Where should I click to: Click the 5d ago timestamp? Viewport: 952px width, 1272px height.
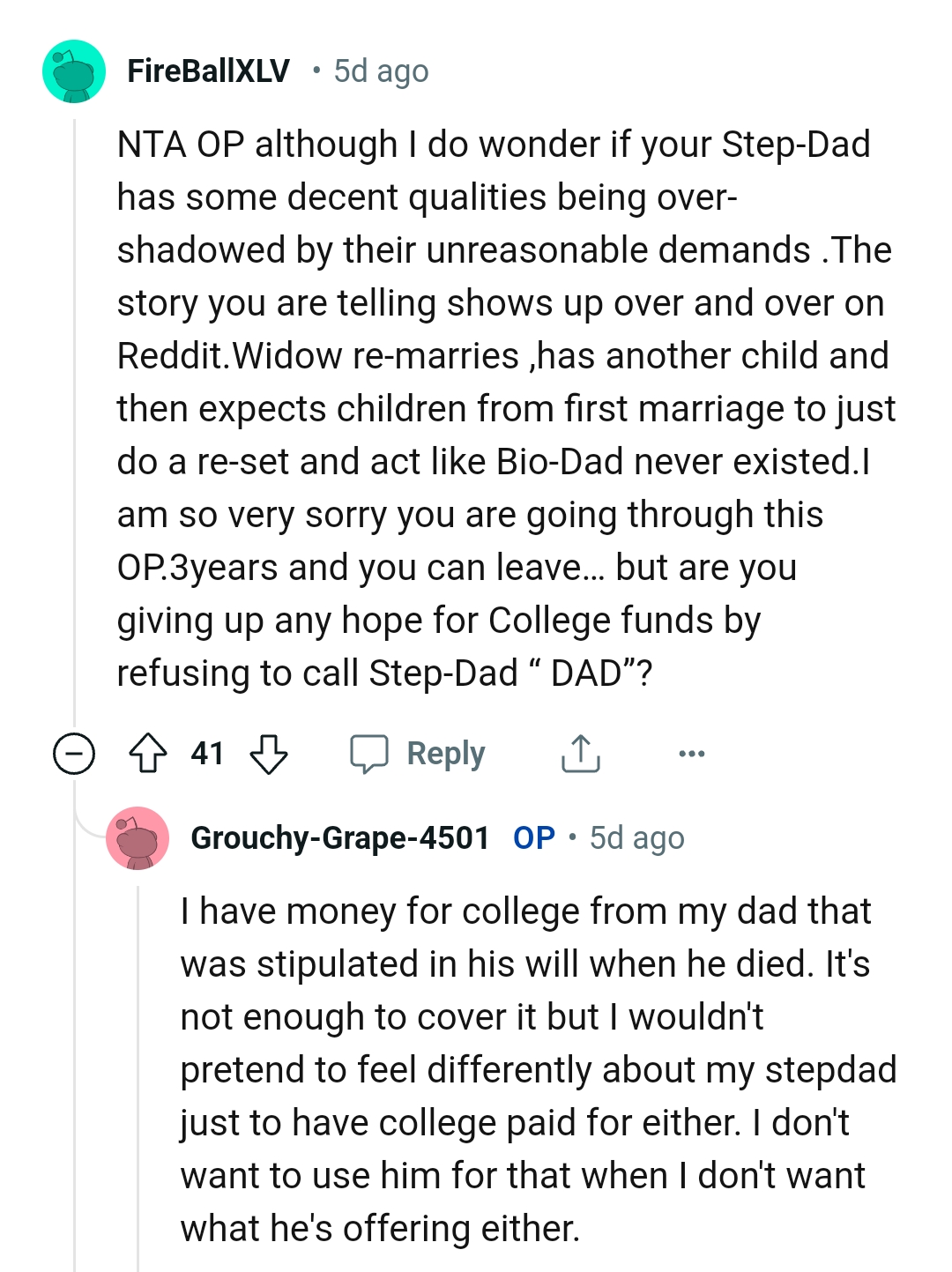[378, 71]
